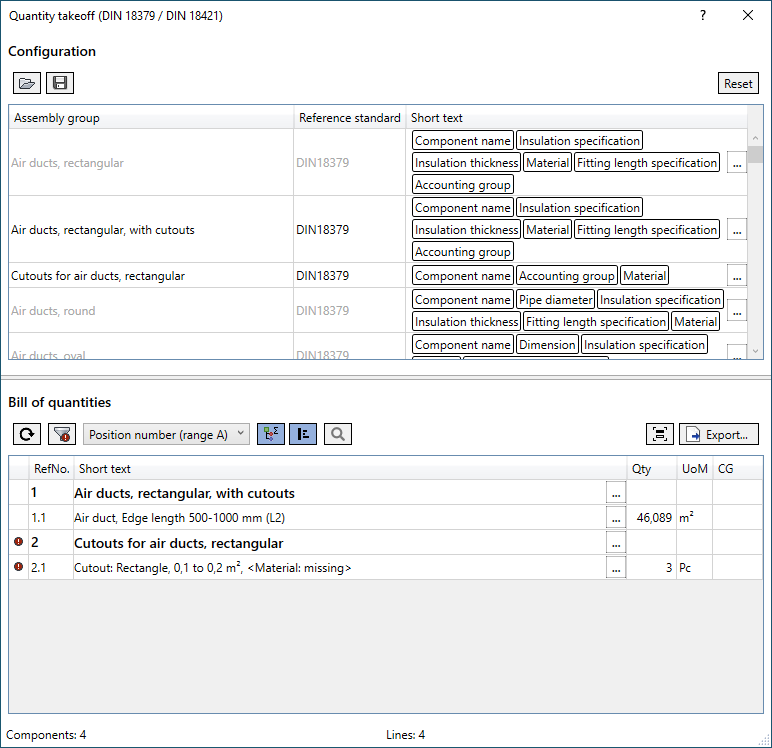Open help with the question mark
The height and width of the screenshot is (748, 772).
703,15
